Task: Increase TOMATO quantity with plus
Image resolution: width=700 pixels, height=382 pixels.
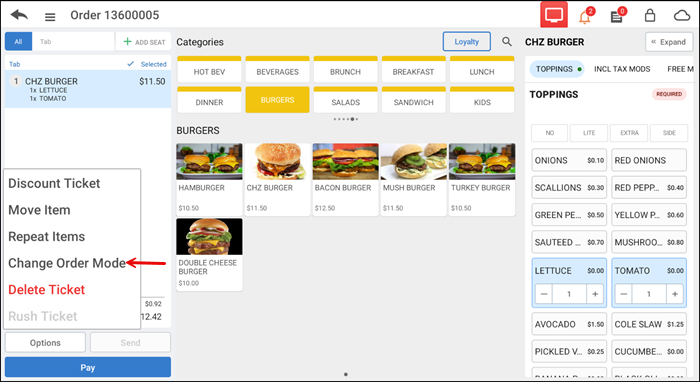Action: click(x=675, y=294)
